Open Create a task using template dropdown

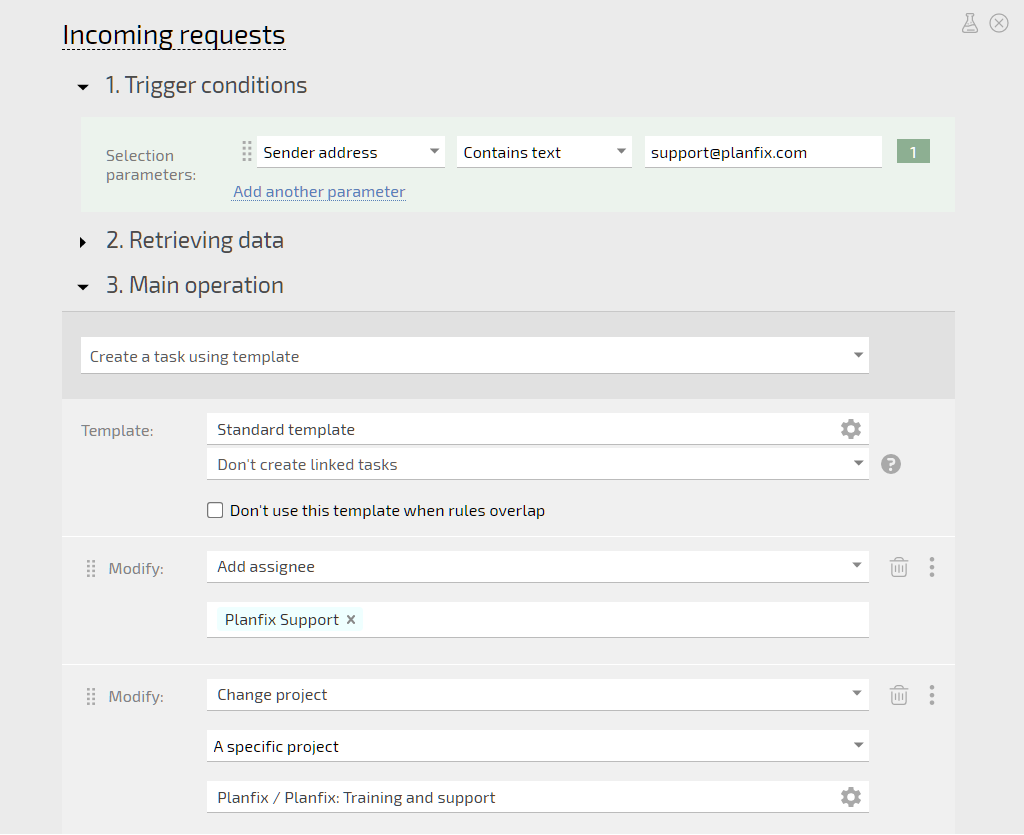coord(475,356)
